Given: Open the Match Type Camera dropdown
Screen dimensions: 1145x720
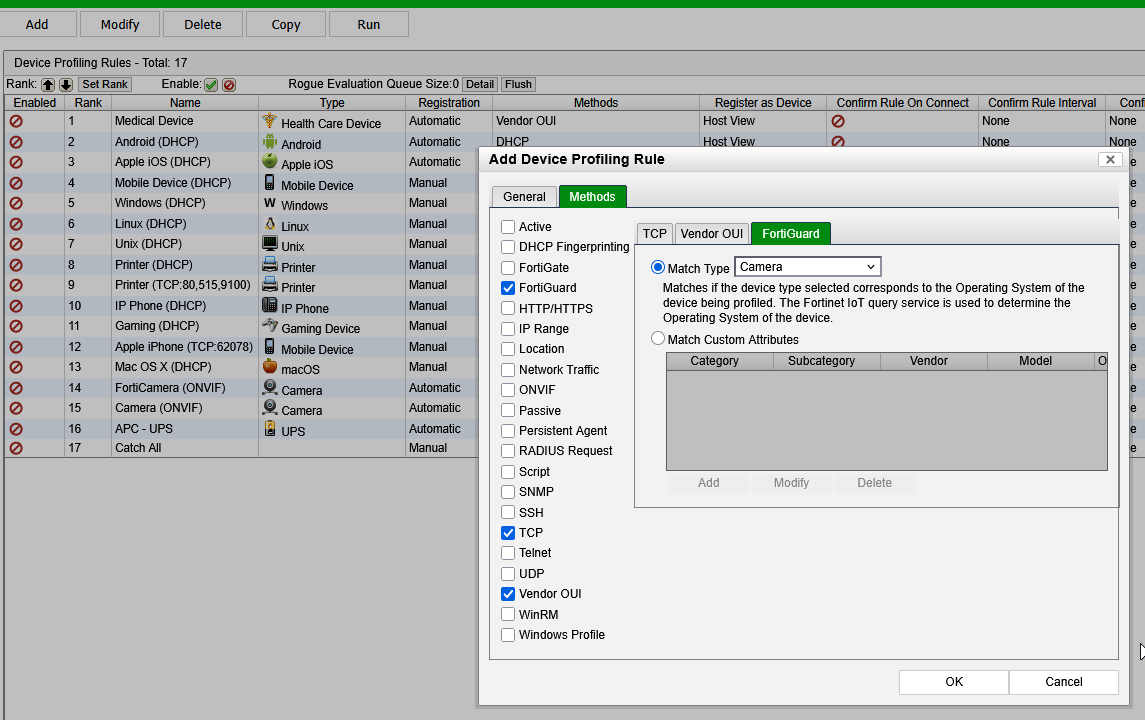Looking at the screenshot, I should click(x=808, y=267).
